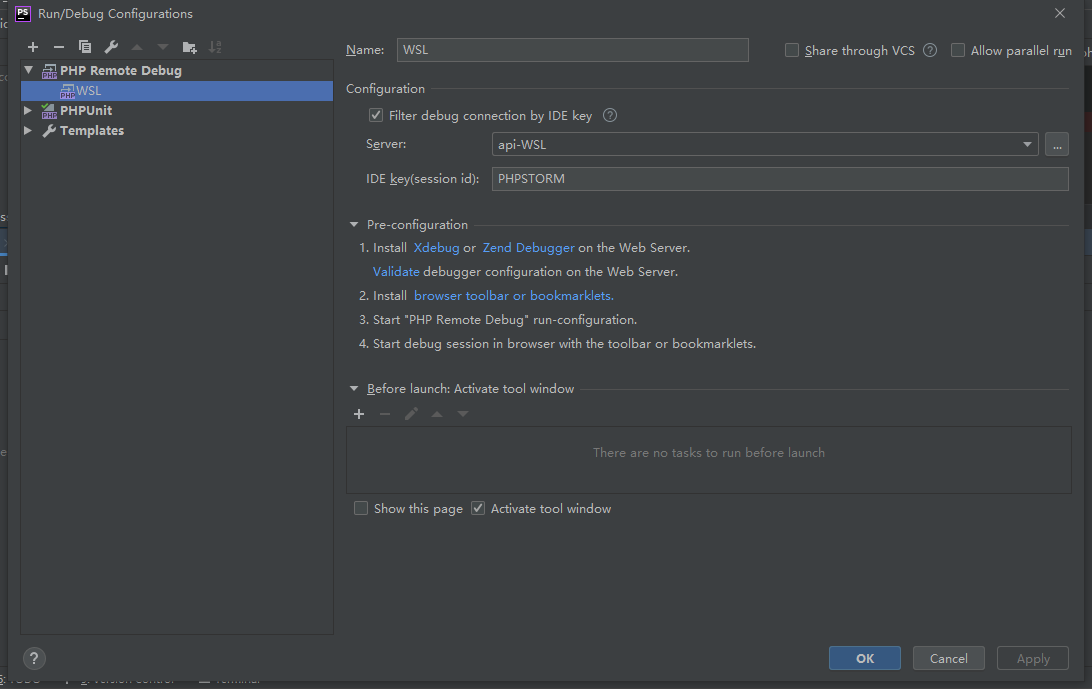The image size is (1092, 689).
Task: Enable Allow parallel run
Action: coord(958,50)
